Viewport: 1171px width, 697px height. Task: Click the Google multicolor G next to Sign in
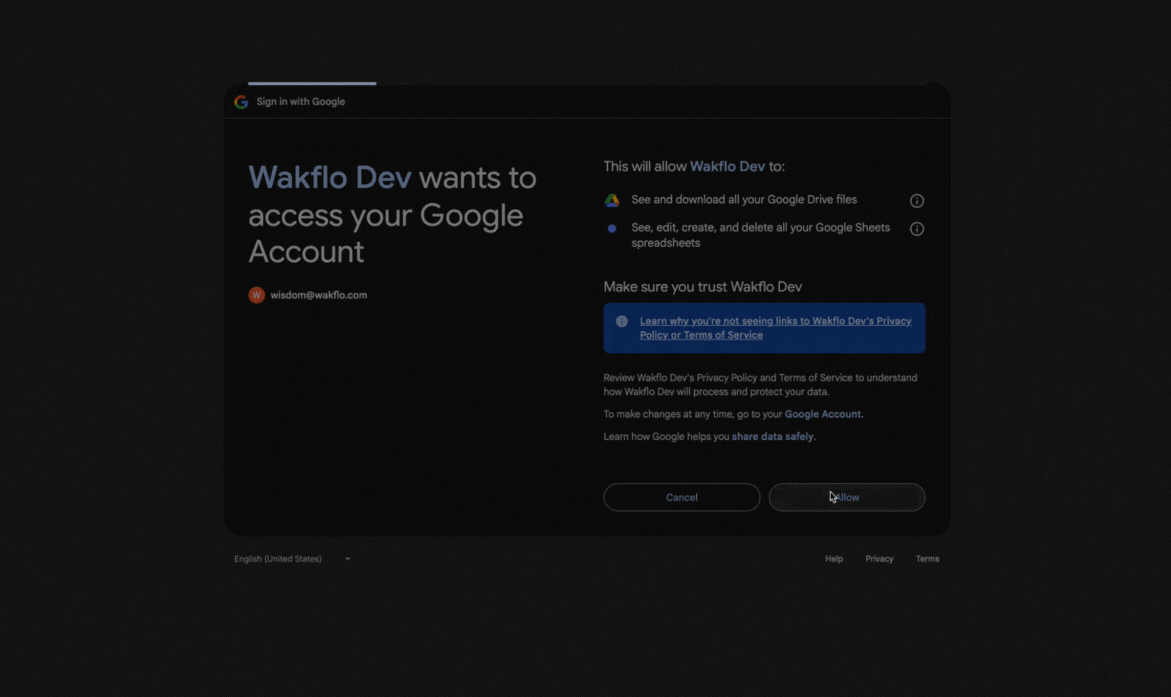pos(241,101)
